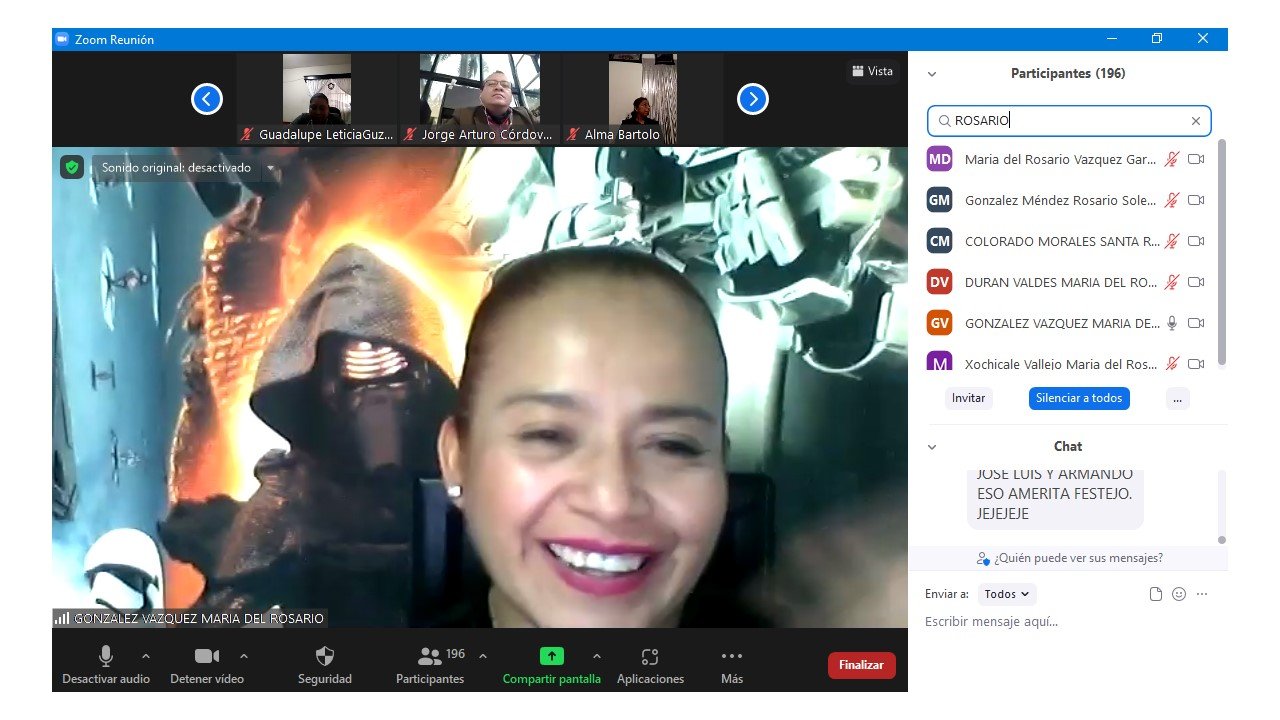The image size is (1280, 720).
Task: Open Participantes list from bottom toolbar
Action: coord(430,657)
